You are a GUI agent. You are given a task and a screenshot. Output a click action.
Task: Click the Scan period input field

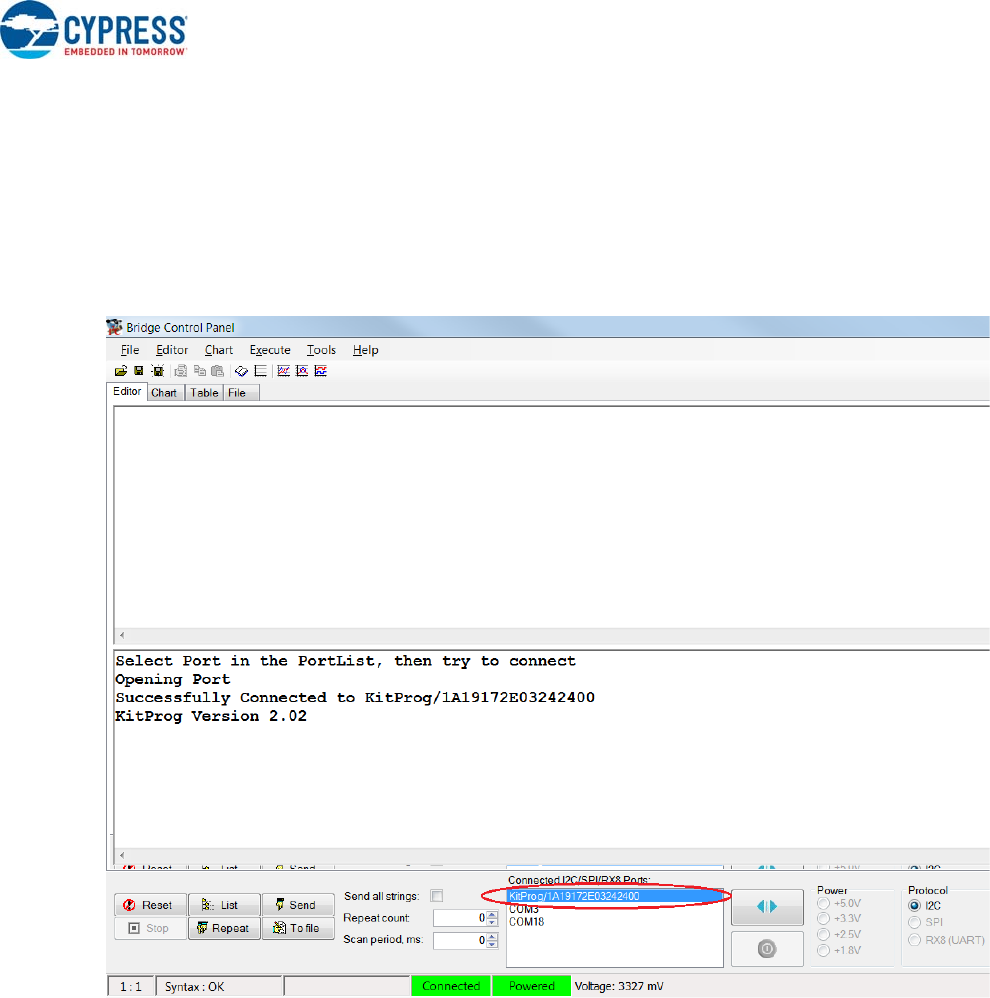pyautogui.click(x=459, y=941)
